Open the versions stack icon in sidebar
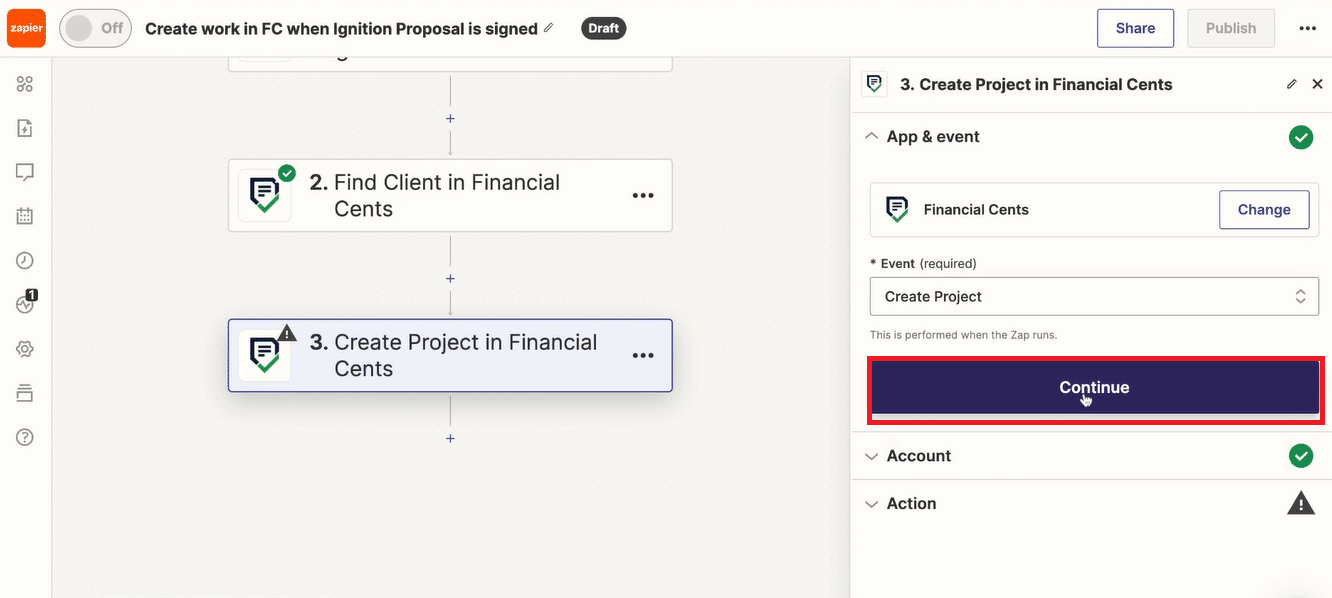The image size is (1332, 598). pos(25,393)
